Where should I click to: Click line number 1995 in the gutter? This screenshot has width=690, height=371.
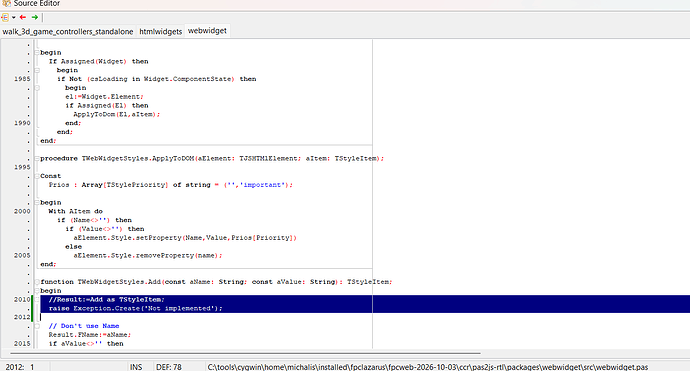[x=22, y=167]
